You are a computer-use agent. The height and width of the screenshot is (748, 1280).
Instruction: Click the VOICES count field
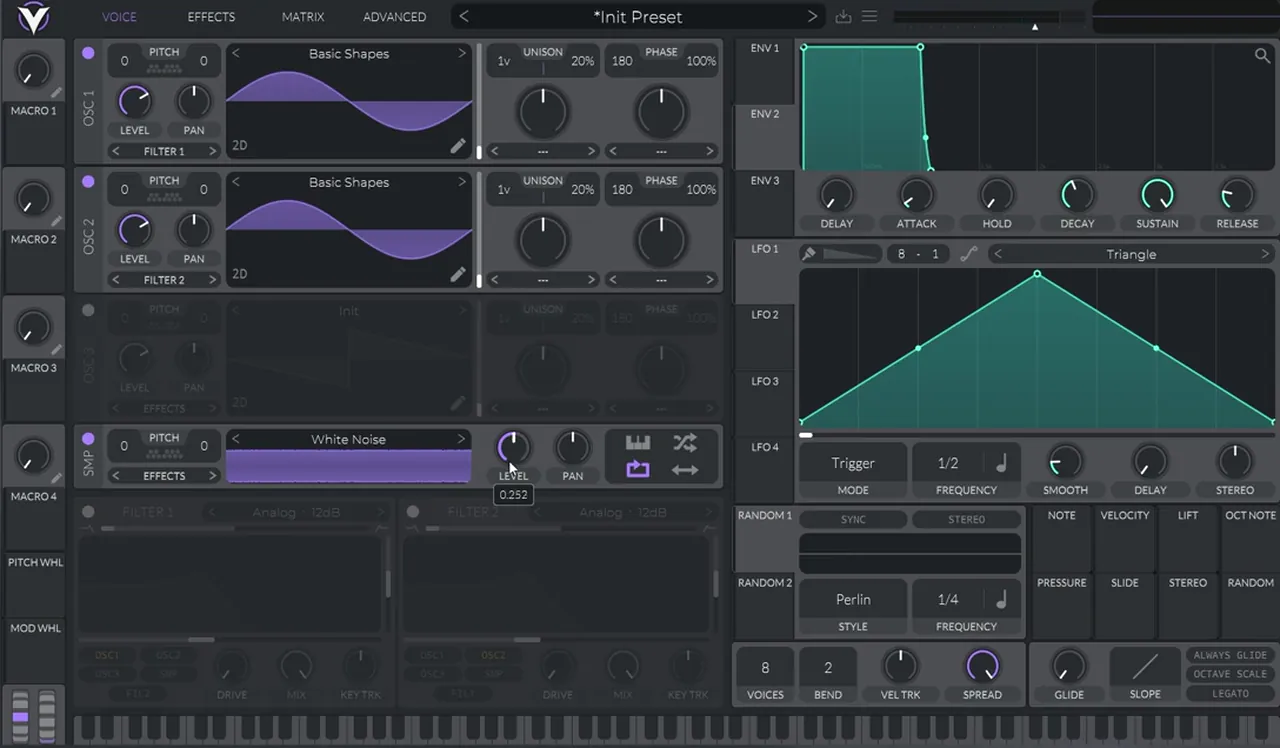[x=765, y=668]
